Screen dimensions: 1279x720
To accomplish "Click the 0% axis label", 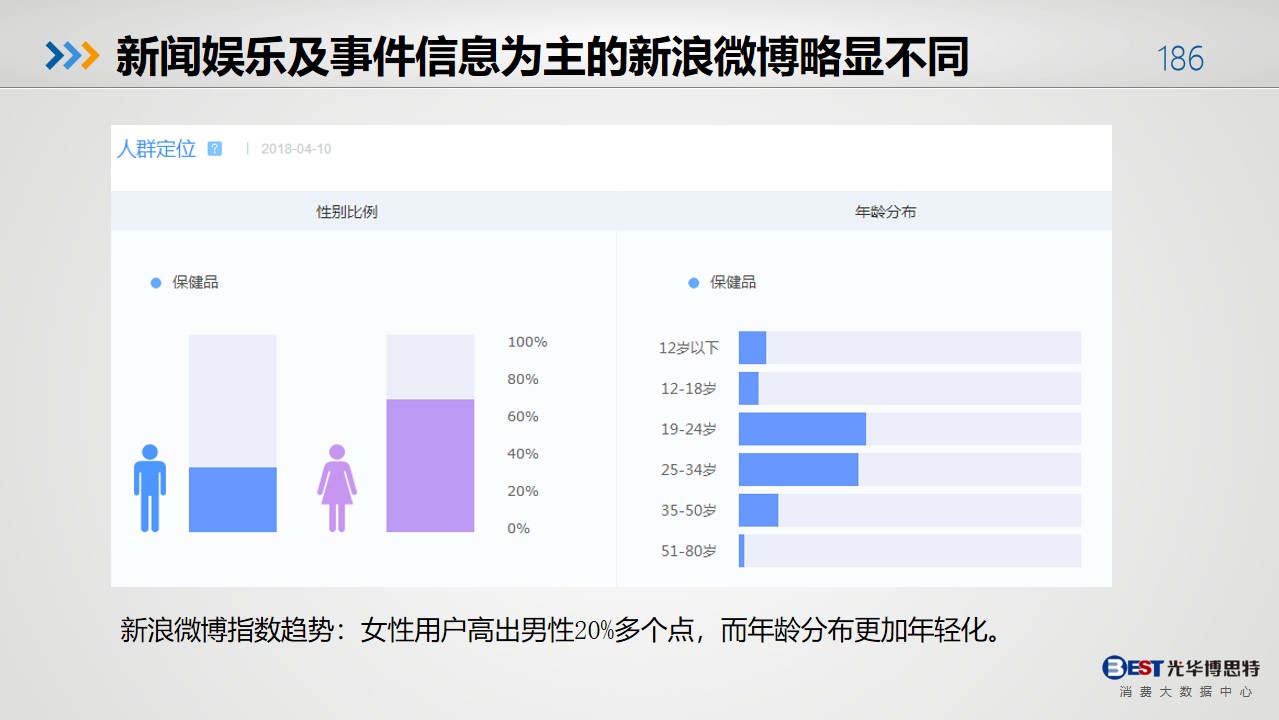I will click(518, 528).
